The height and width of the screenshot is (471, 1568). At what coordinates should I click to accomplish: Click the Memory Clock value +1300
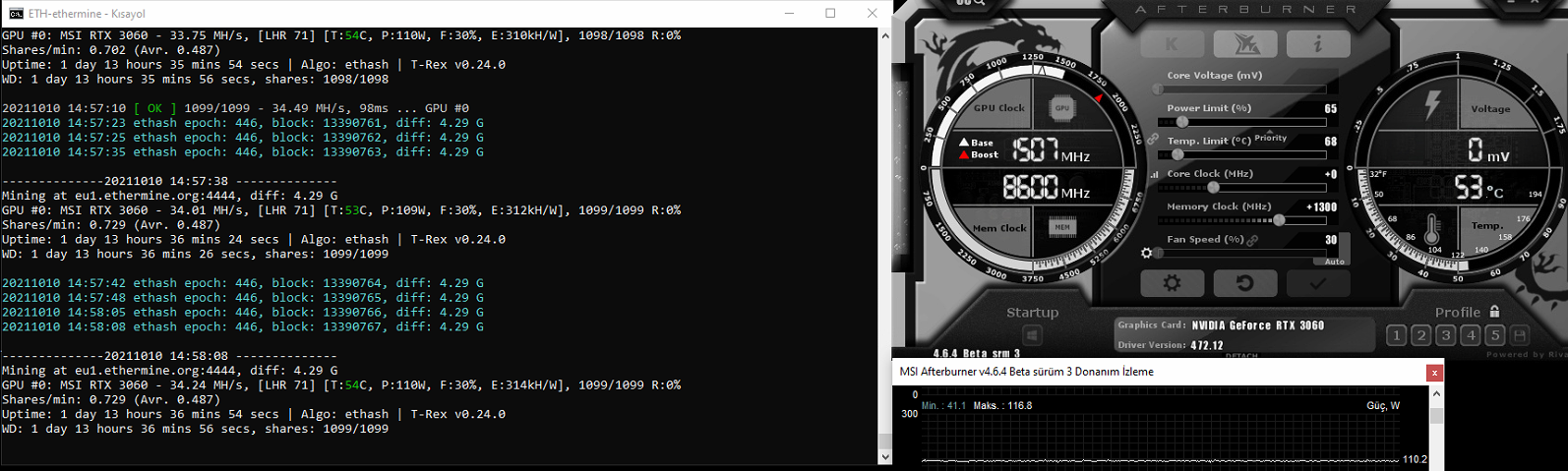[x=1321, y=207]
